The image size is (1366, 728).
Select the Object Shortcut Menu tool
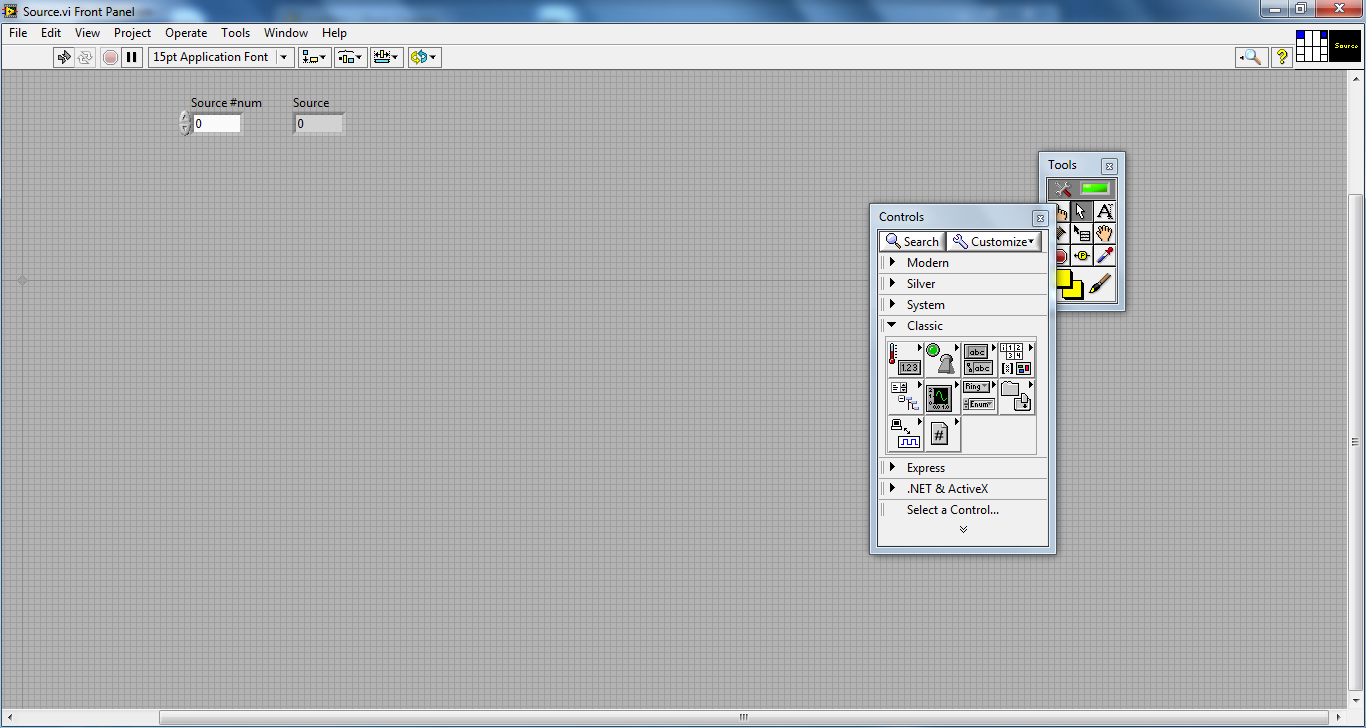coord(1082,233)
